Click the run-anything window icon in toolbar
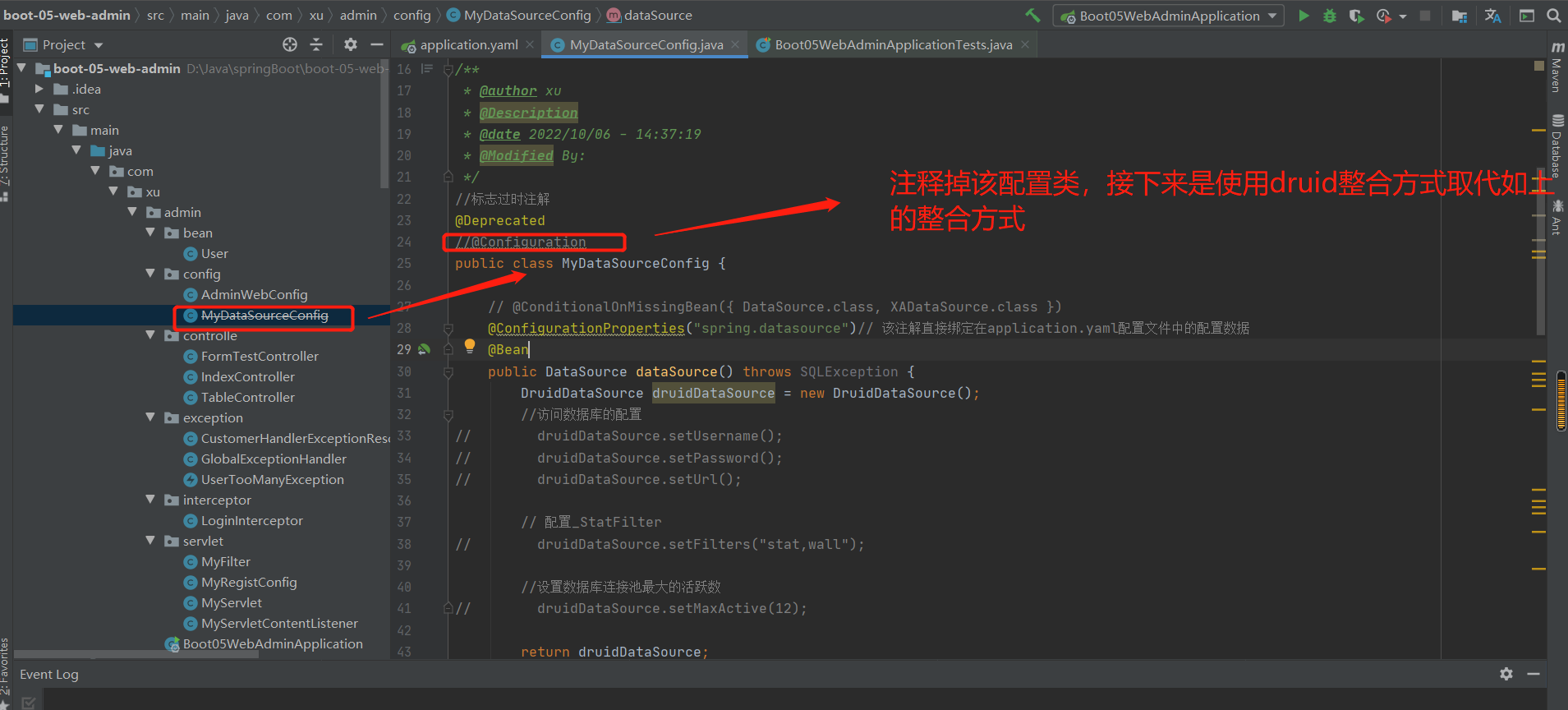This screenshot has height=710, width=1568. point(1527,16)
